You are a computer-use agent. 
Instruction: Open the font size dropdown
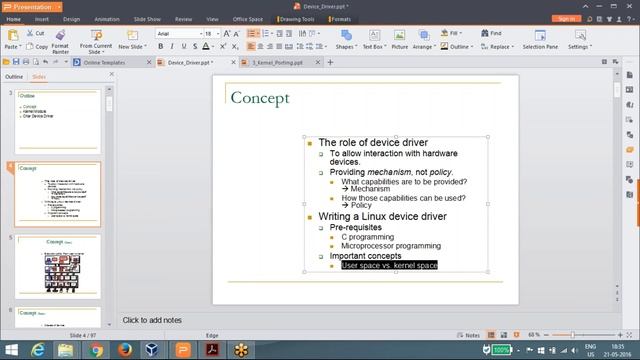(218, 33)
